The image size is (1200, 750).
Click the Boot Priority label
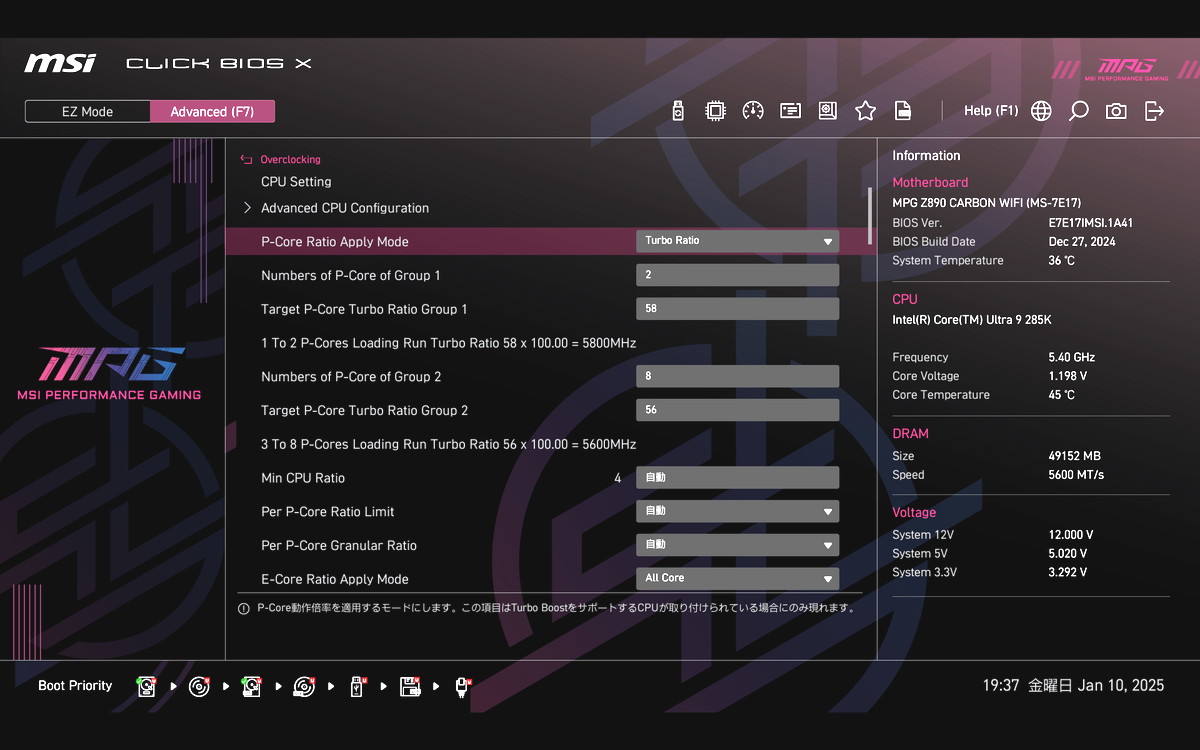(x=75, y=686)
